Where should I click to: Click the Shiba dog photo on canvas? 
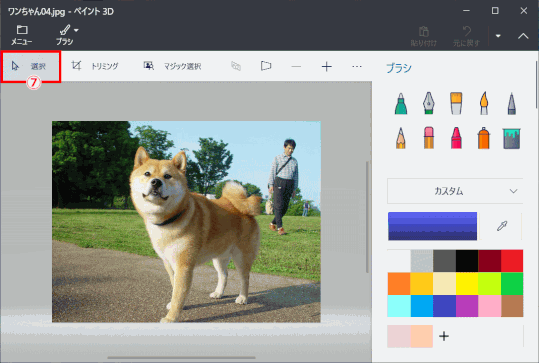click(186, 222)
